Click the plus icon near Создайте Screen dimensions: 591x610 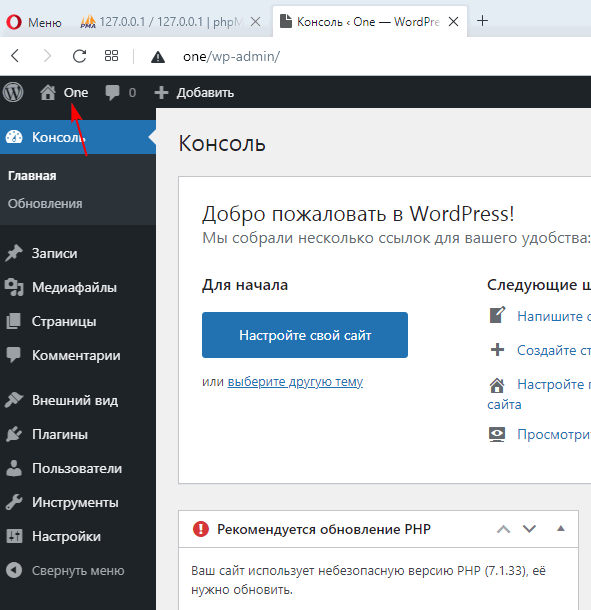(x=497, y=350)
